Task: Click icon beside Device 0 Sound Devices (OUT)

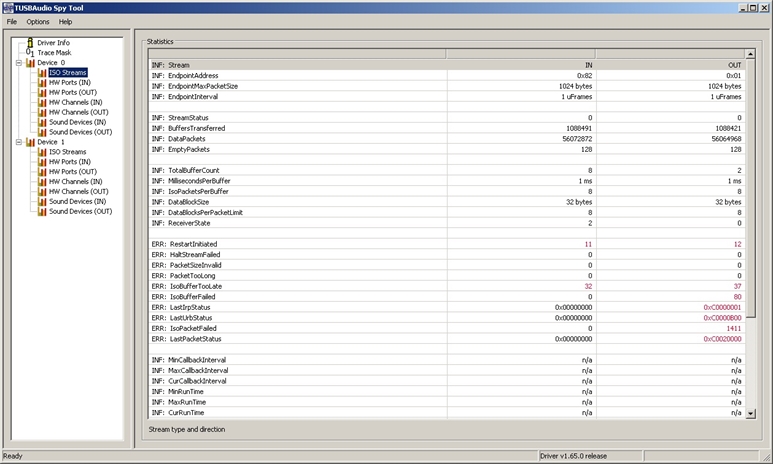Action: point(42,132)
